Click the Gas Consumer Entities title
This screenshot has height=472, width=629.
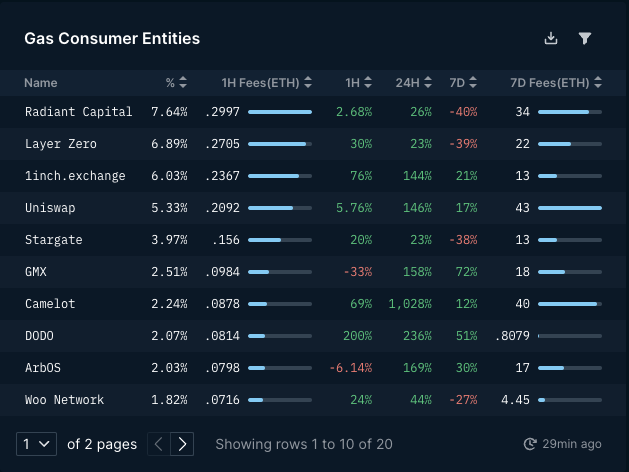point(112,38)
